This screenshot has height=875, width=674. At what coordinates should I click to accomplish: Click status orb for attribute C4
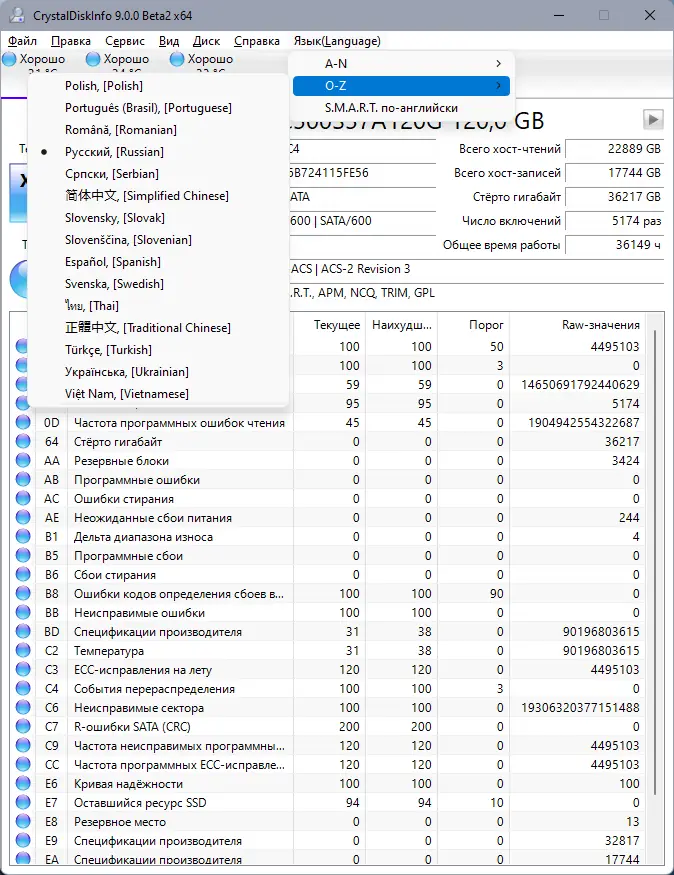point(23,688)
